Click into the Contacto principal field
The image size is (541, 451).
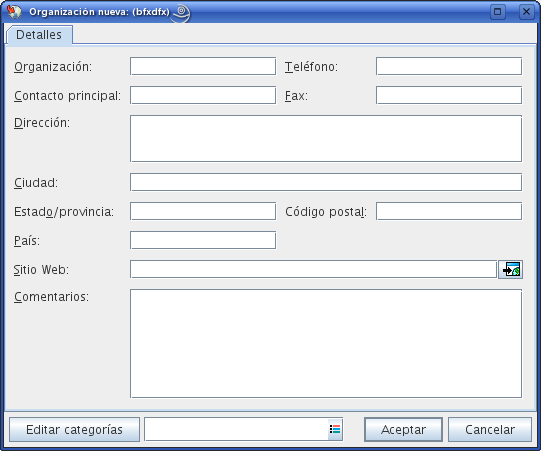pos(203,95)
